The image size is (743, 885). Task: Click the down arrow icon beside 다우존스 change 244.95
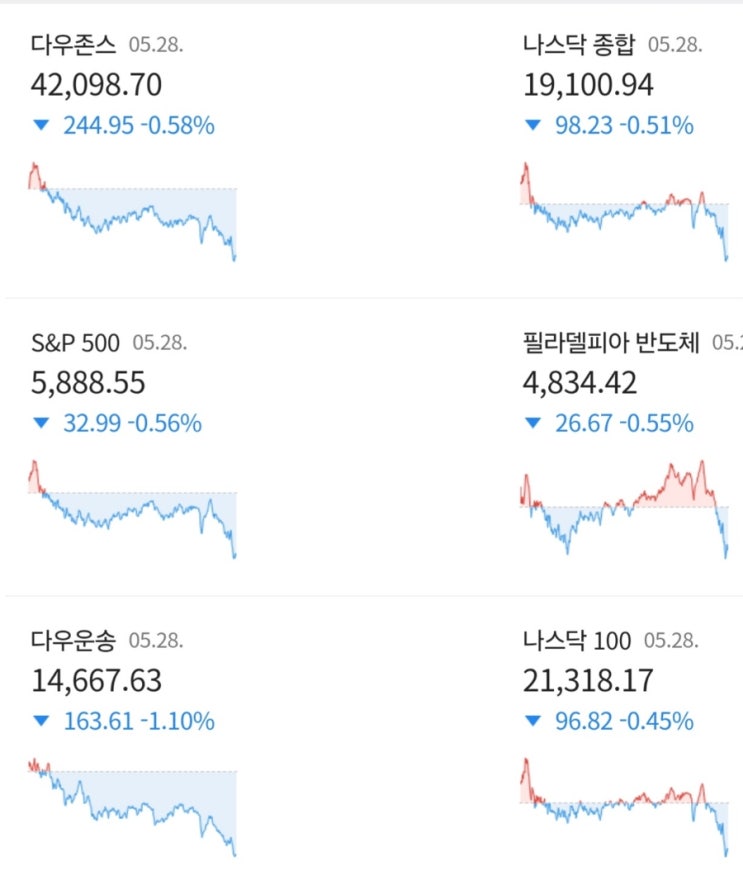[x=41, y=126]
